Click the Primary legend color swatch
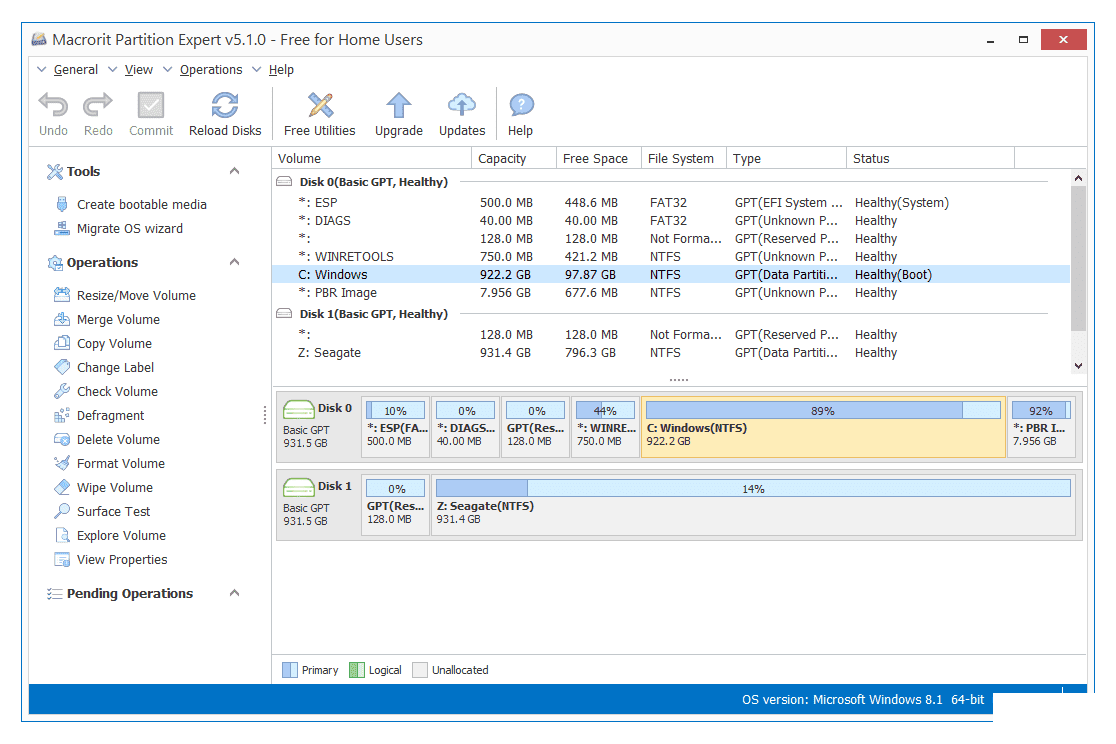 290,670
